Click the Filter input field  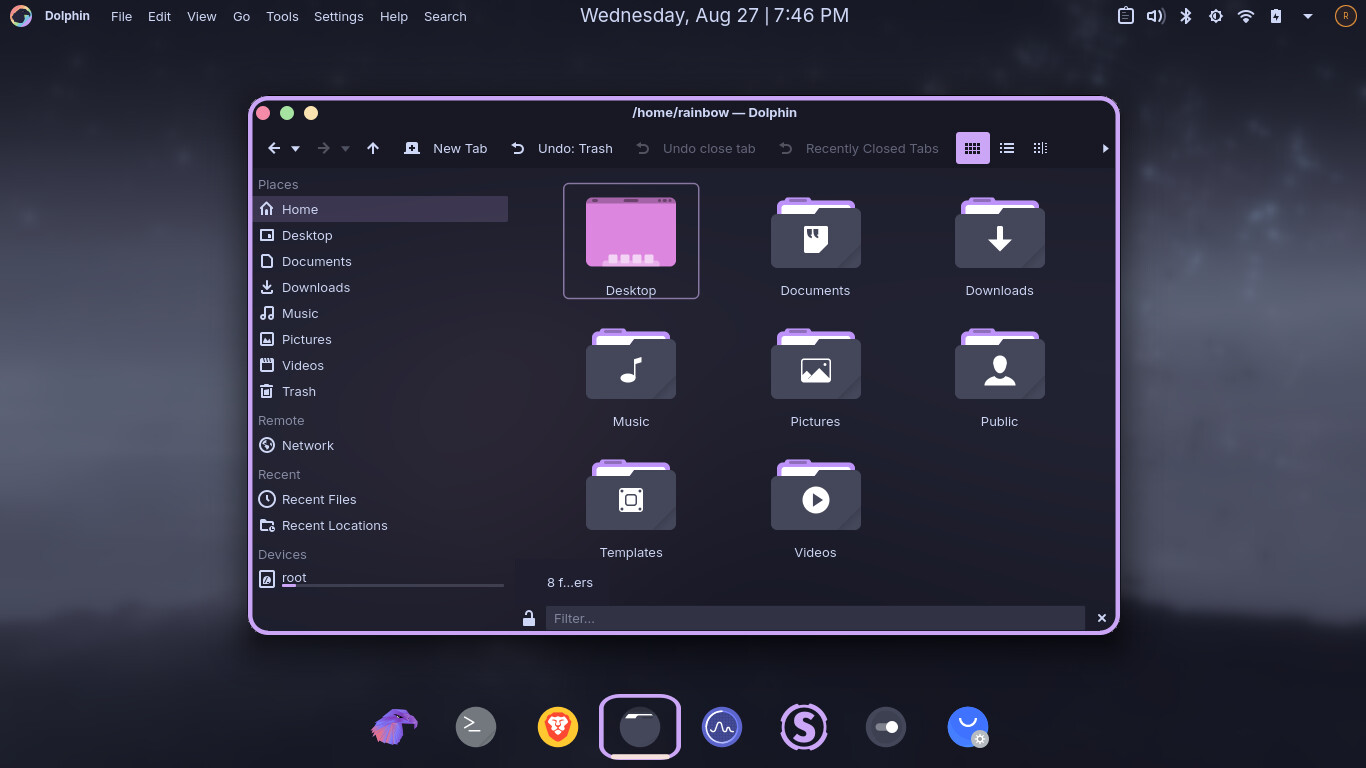pyautogui.click(x=814, y=618)
